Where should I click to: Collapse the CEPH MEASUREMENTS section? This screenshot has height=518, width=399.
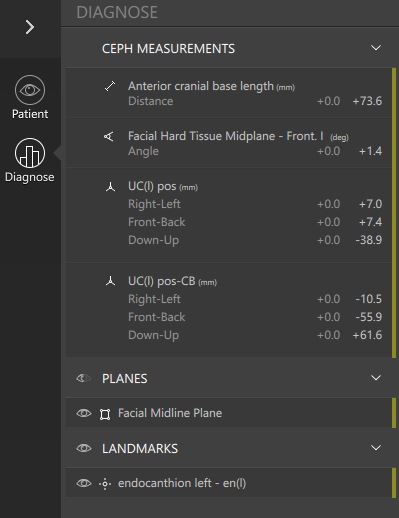(376, 48)
